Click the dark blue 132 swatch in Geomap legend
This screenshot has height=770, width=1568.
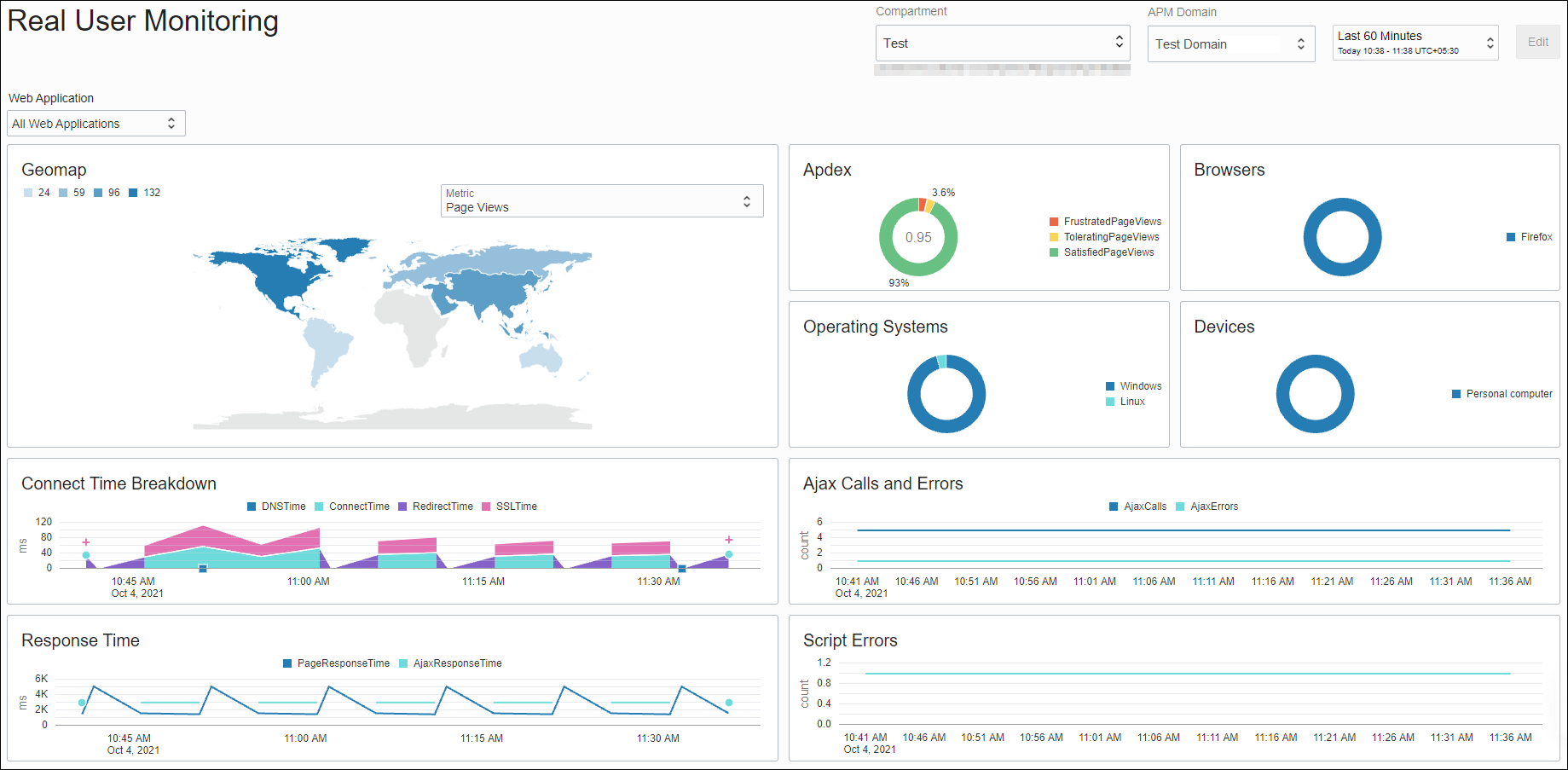(x=135, y=192)
